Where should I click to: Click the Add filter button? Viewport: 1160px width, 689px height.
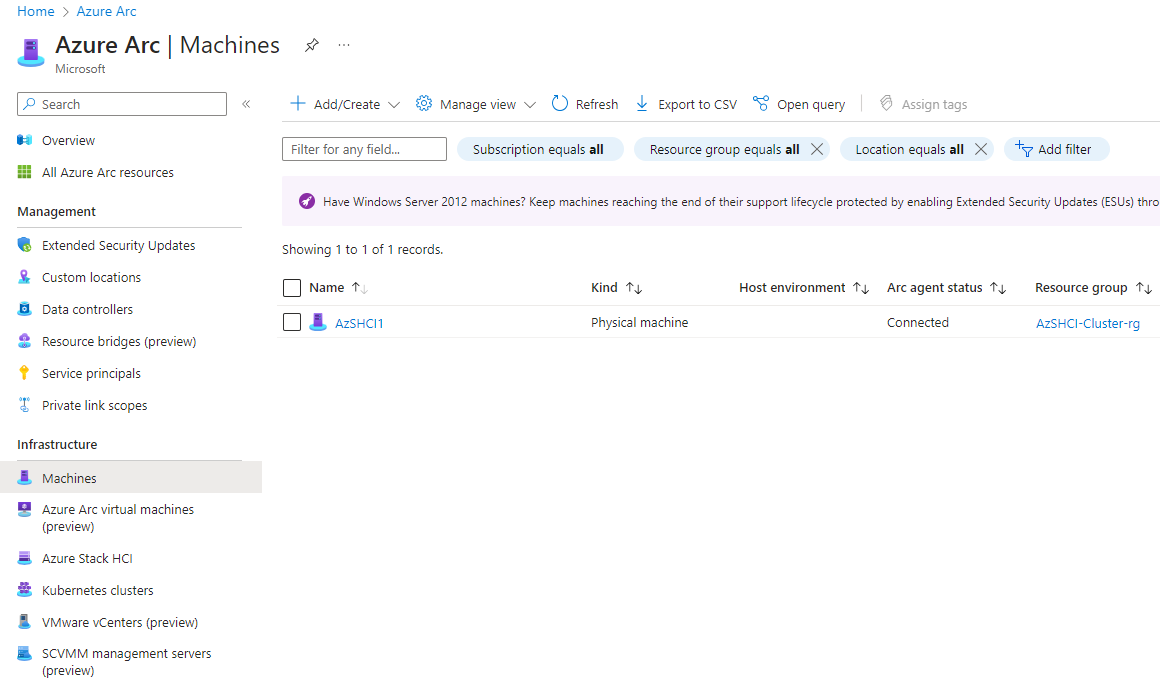pos(1056,149)
